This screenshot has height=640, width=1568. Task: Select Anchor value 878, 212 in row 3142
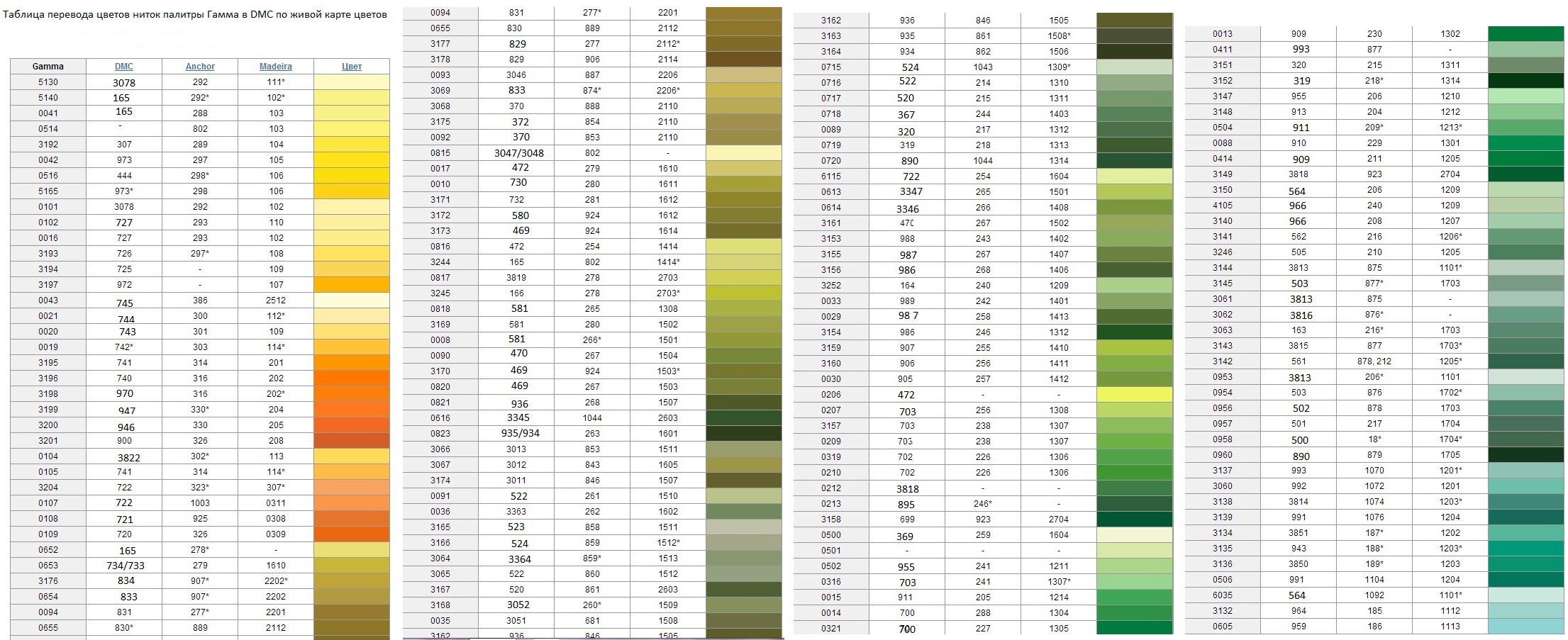(1374, 361)
